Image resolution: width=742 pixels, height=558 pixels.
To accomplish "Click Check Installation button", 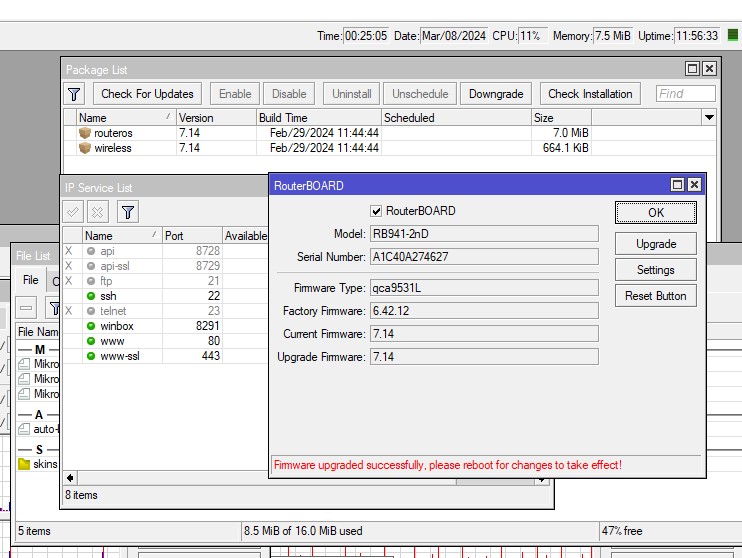I will point(590,94).
